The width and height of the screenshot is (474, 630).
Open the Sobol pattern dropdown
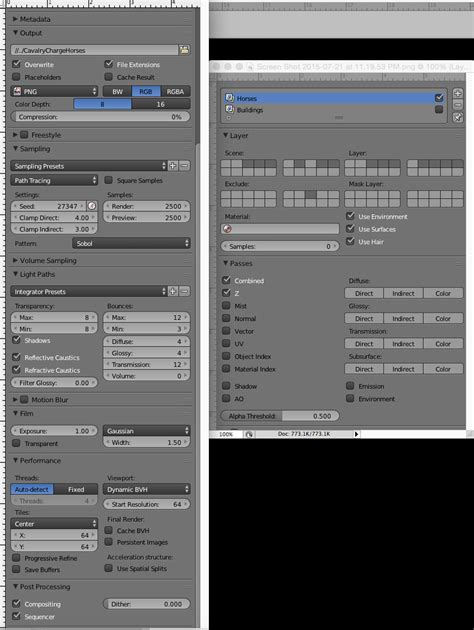[x=131, y=243]
